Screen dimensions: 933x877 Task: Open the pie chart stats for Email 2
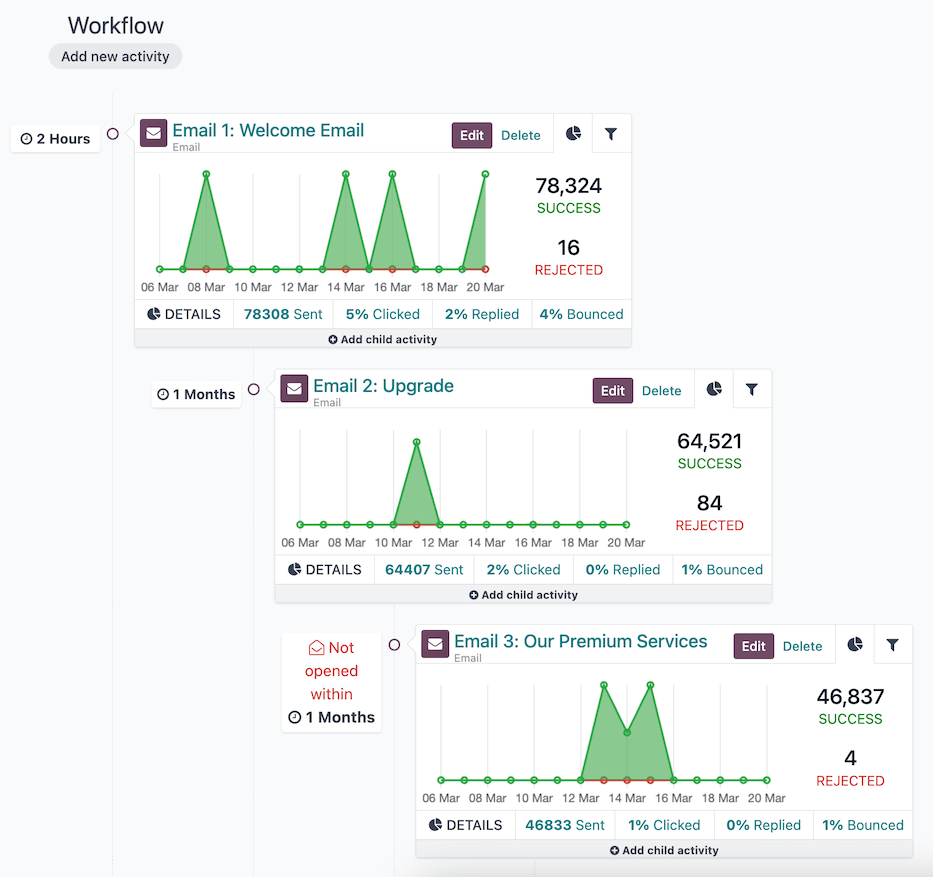714,388
